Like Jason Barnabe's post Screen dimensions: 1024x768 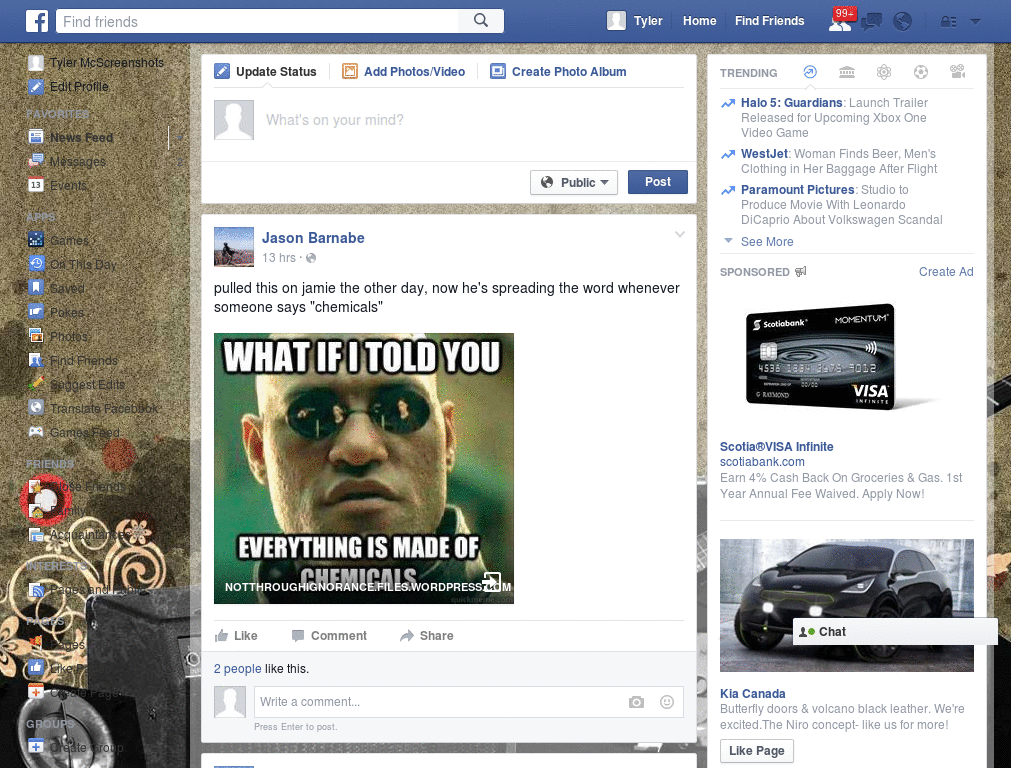(236, 635)
